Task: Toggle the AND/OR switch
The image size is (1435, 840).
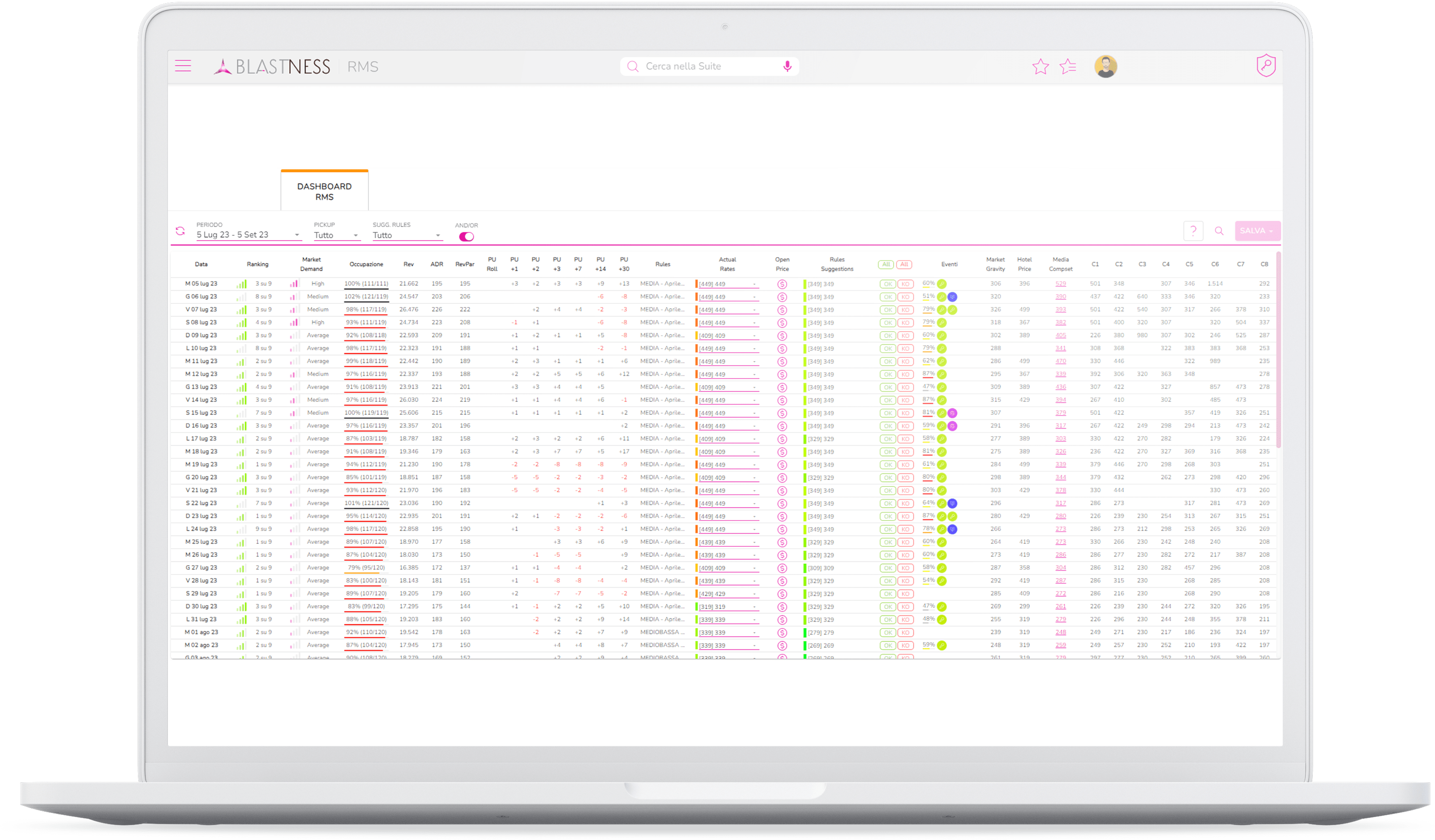Action: click(x=467, y=237)
